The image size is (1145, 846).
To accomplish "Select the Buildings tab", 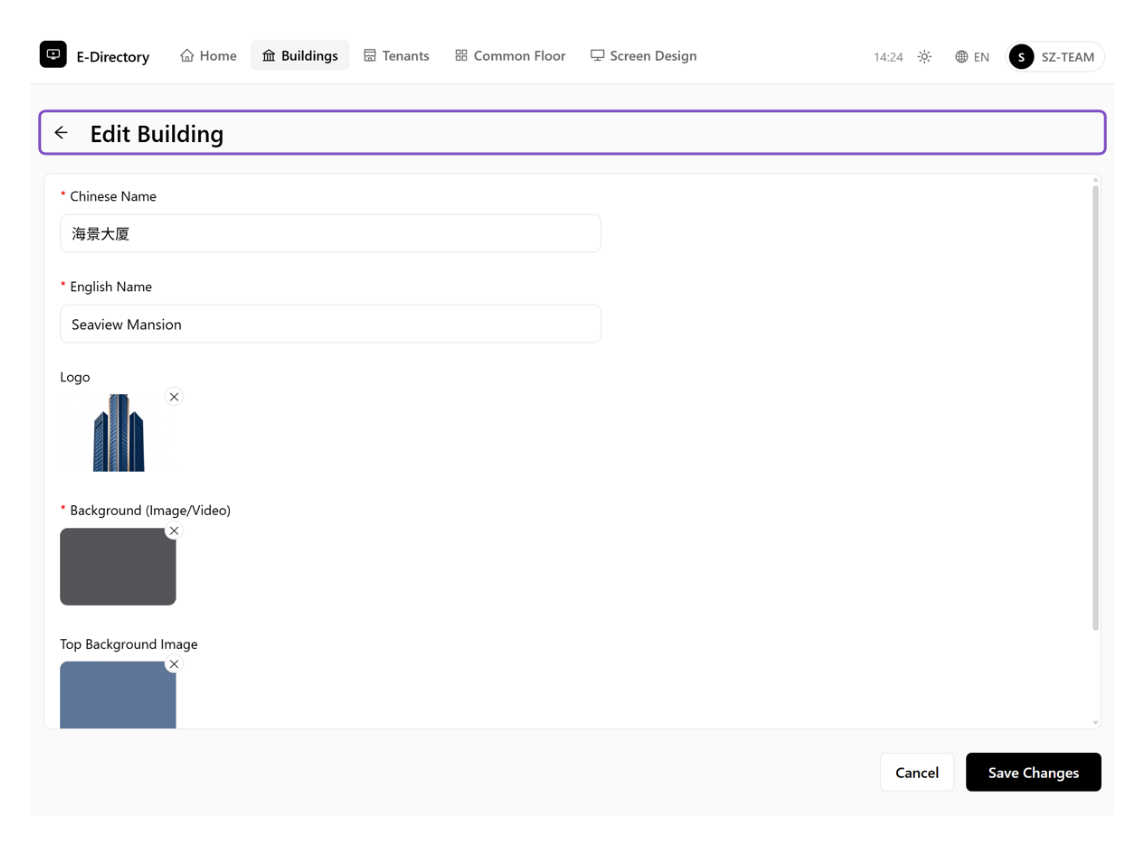I will pyautogui.click(x=300, y=56).
